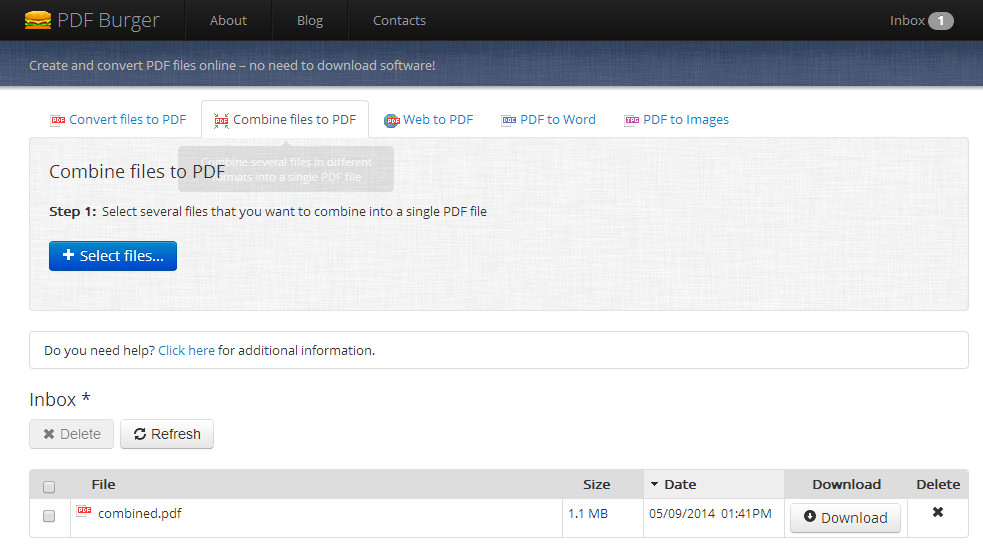Click the Combine files to PDF heading

137,171
